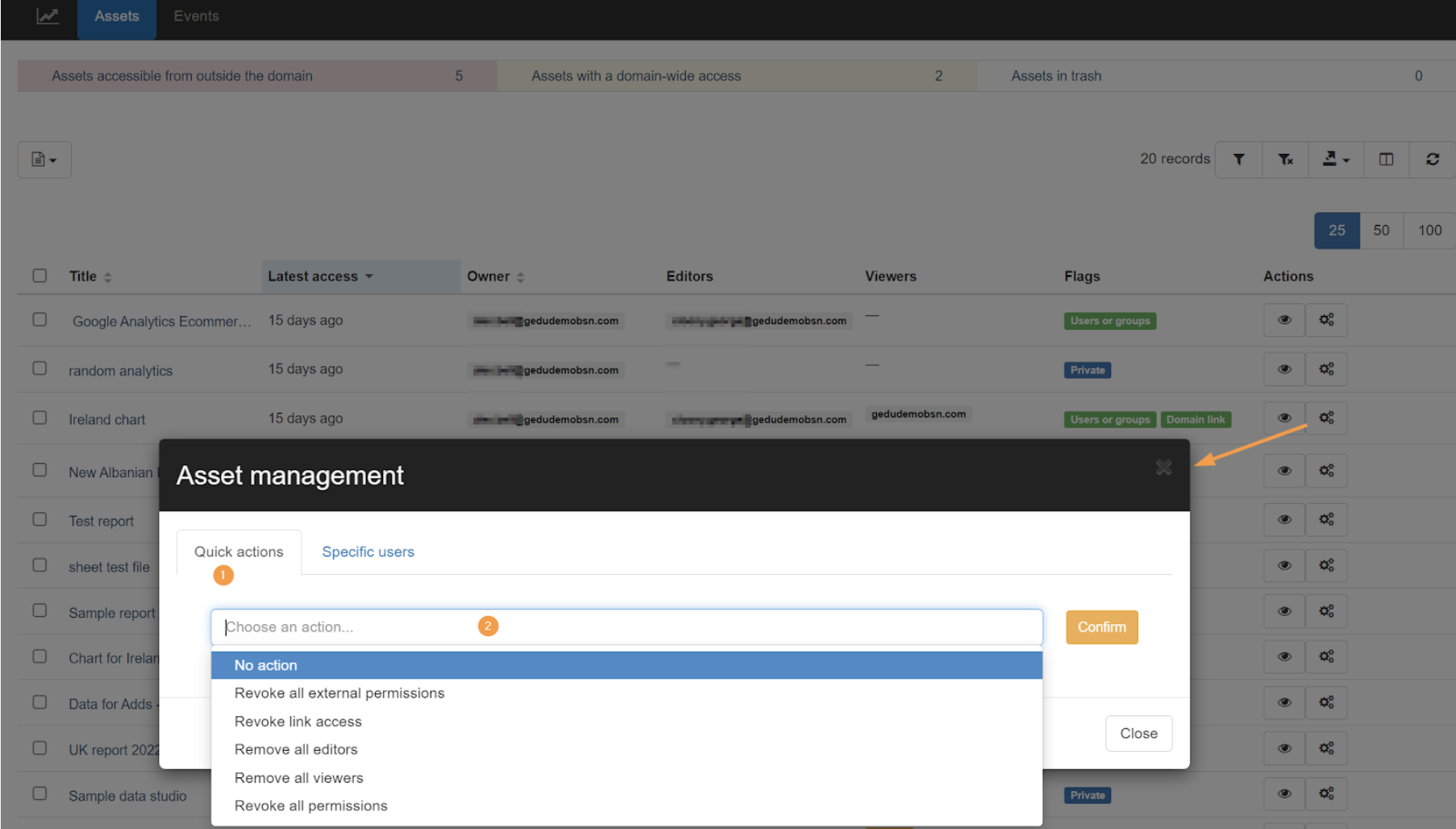Image resolution: width=1456 pixels, height=829 pixels.
Task: Show 50 records per page
Action: [x=1381, y=231]
